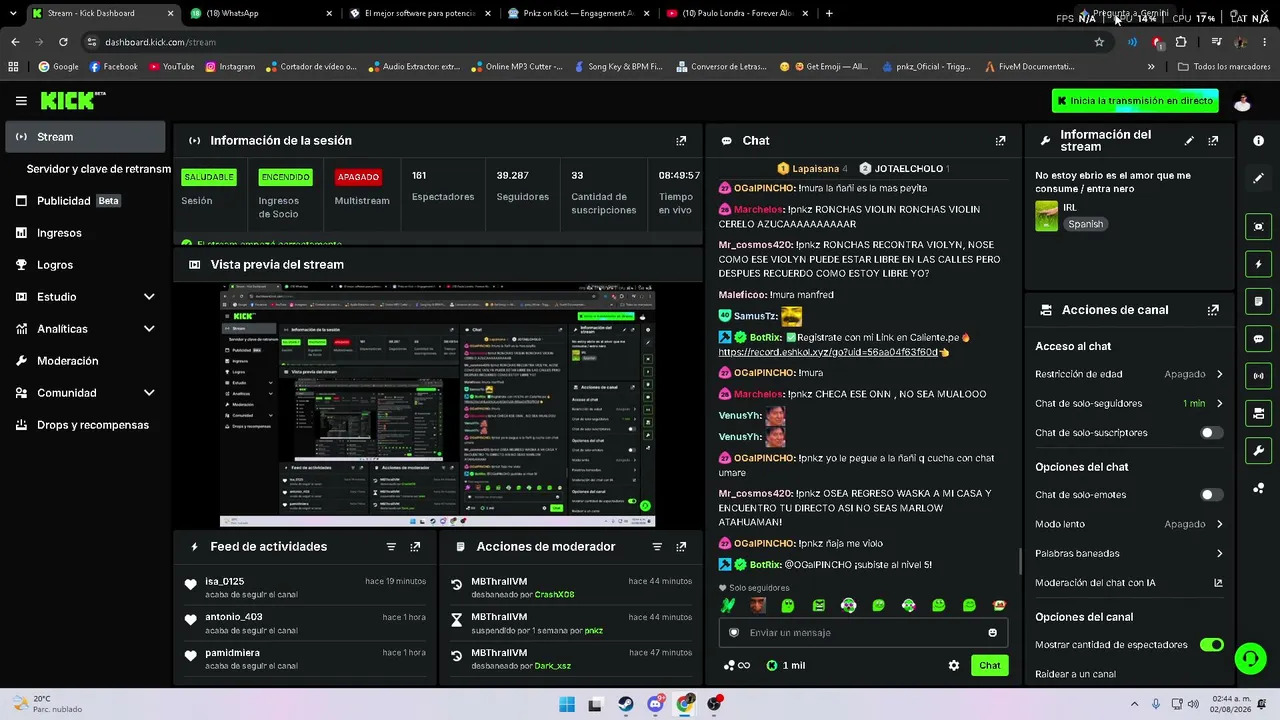
Task: Toggle the chat bubble widget in right sidebar
Action: 1258,339
